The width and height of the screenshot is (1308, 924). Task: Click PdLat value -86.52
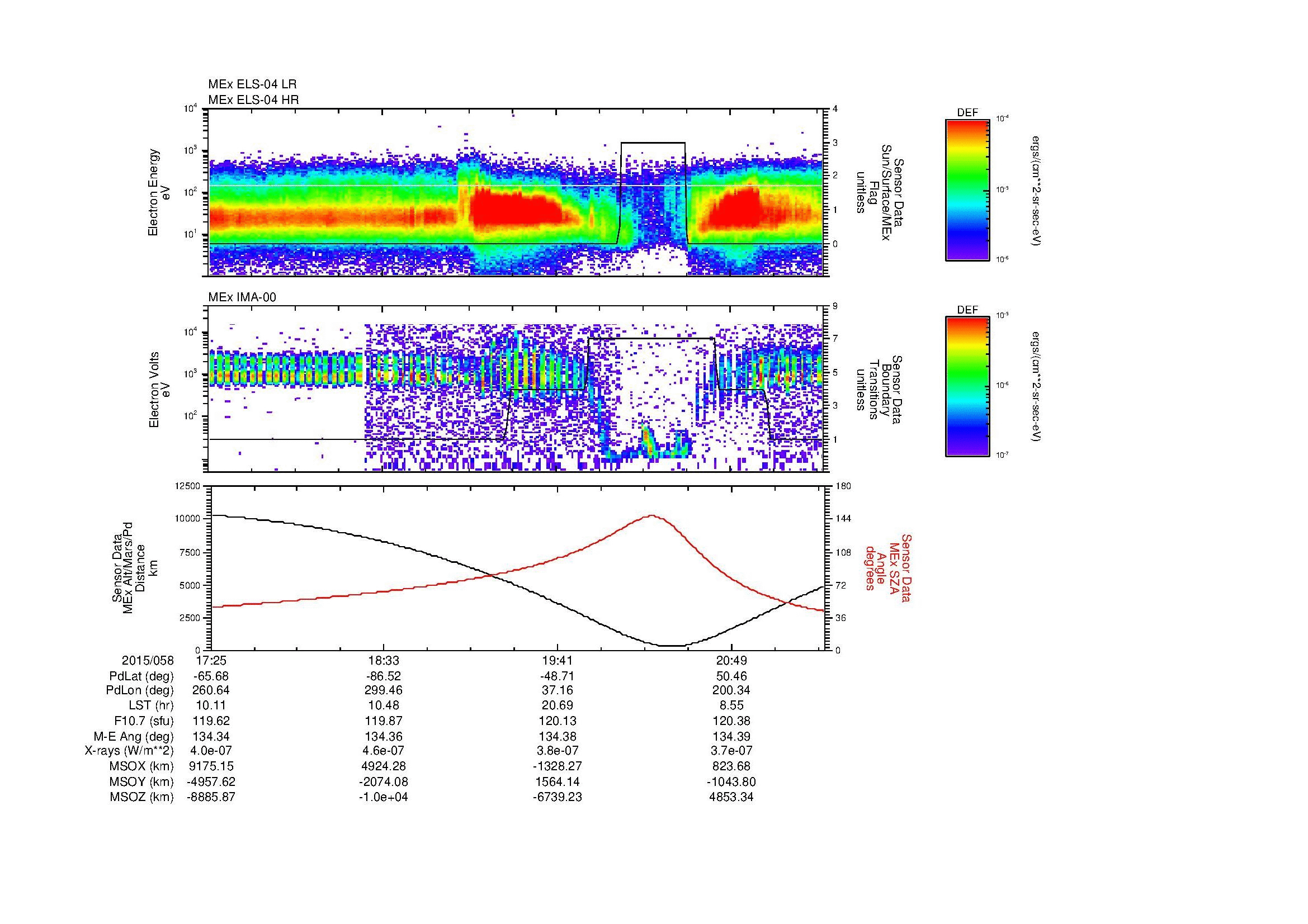click(x=385, y=676)
